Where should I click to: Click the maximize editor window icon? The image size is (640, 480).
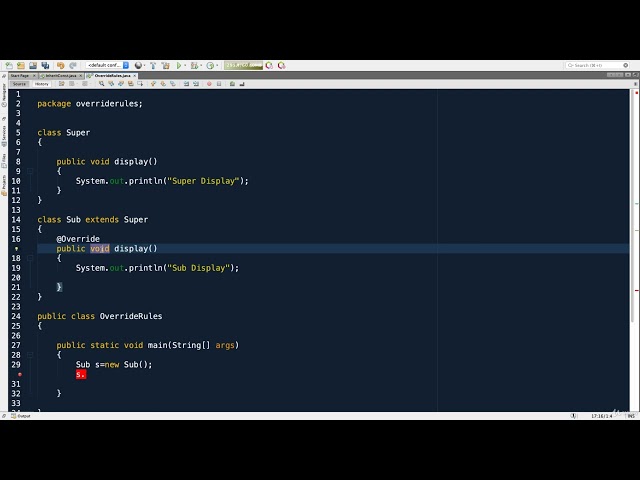click(x=635, y=75)
